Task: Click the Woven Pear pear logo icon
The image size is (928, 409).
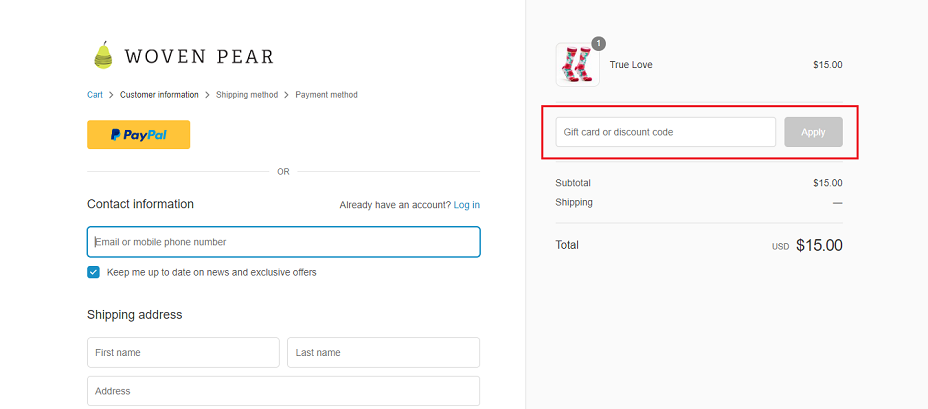Action: [103, 55]
